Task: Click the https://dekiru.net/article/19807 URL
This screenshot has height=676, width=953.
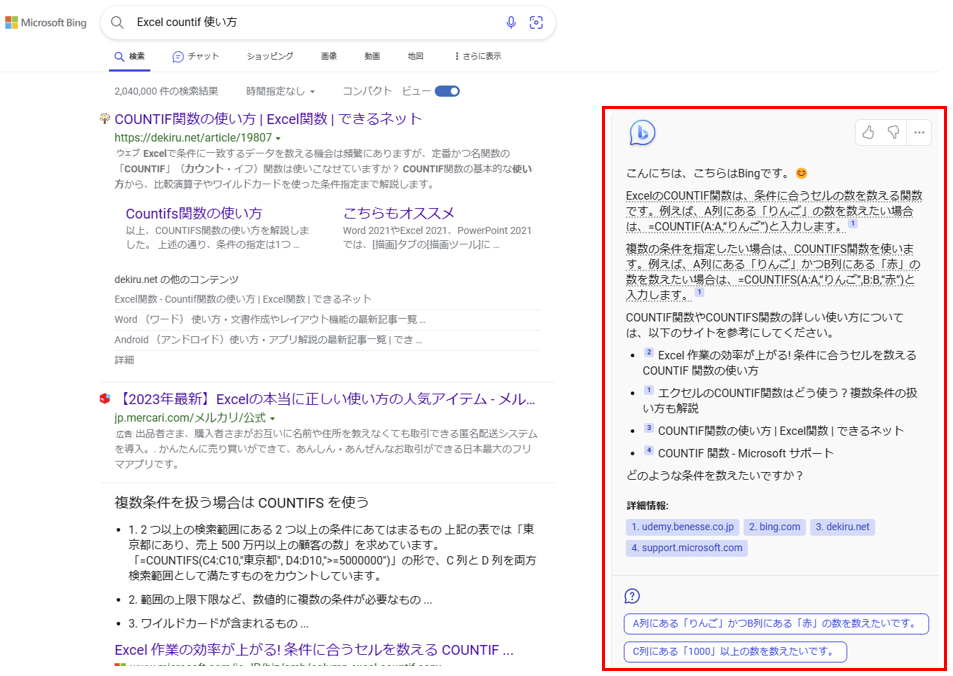Action: tap(193, 138)
